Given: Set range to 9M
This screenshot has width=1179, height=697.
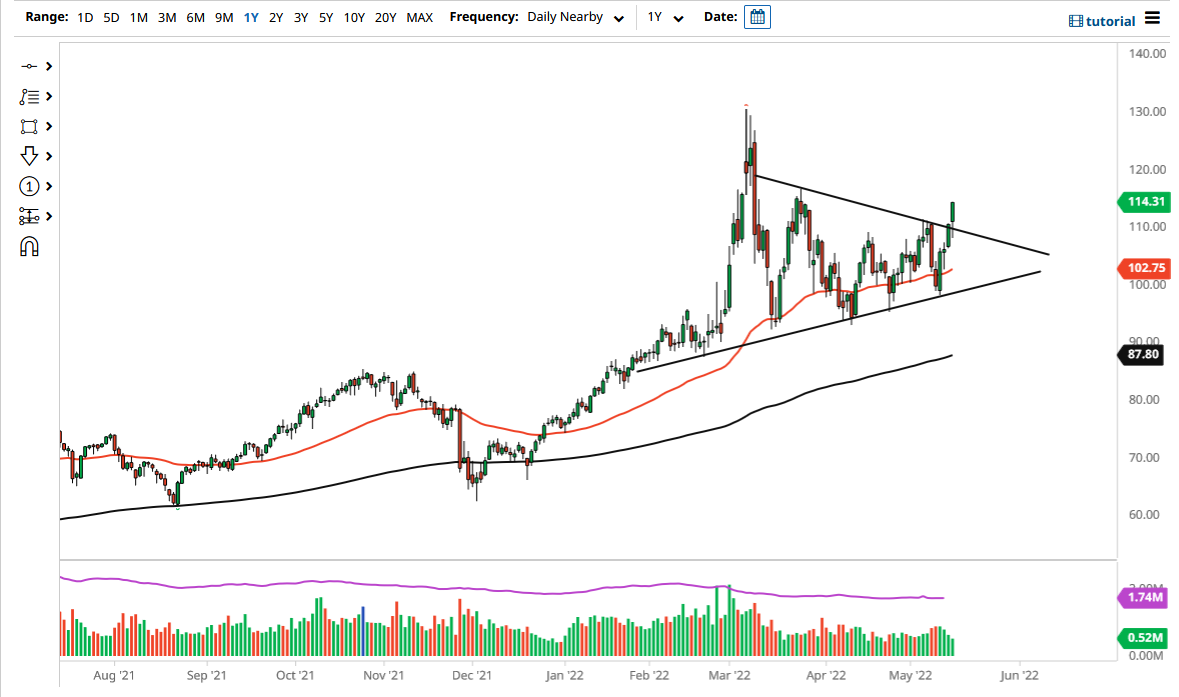Looking at the screenshot, I should pyautogui.click(x=224, y=17).
